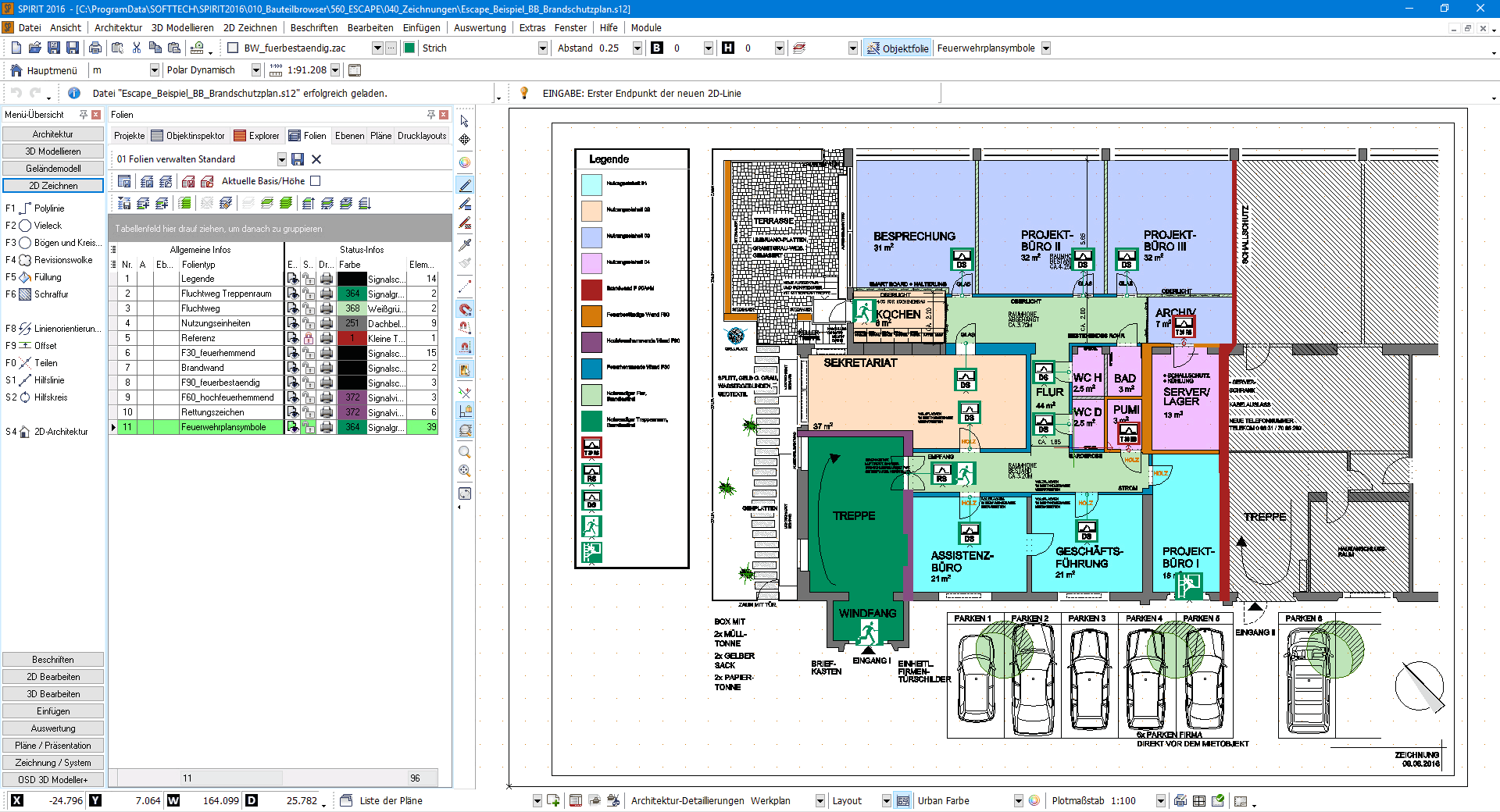Open the scale 1:91.208 dropdown

(x=335, y=70)
